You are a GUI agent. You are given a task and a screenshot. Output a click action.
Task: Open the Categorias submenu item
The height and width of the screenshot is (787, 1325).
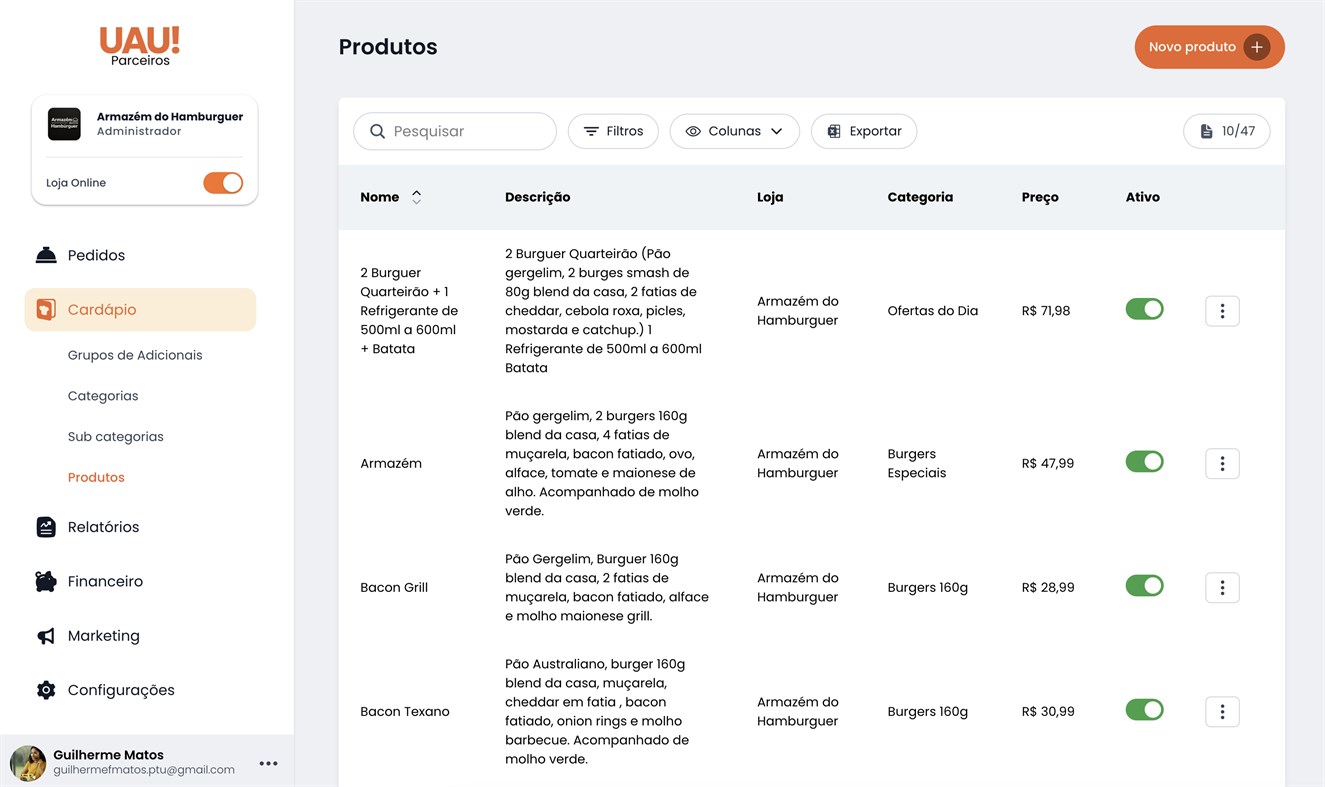click(x=103, y=396)
